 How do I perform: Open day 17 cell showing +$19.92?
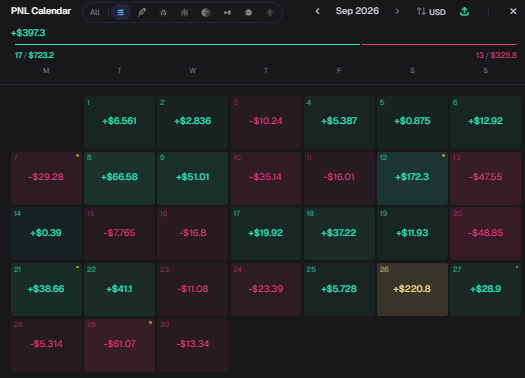pyautogui.click(x=266, y=233)
